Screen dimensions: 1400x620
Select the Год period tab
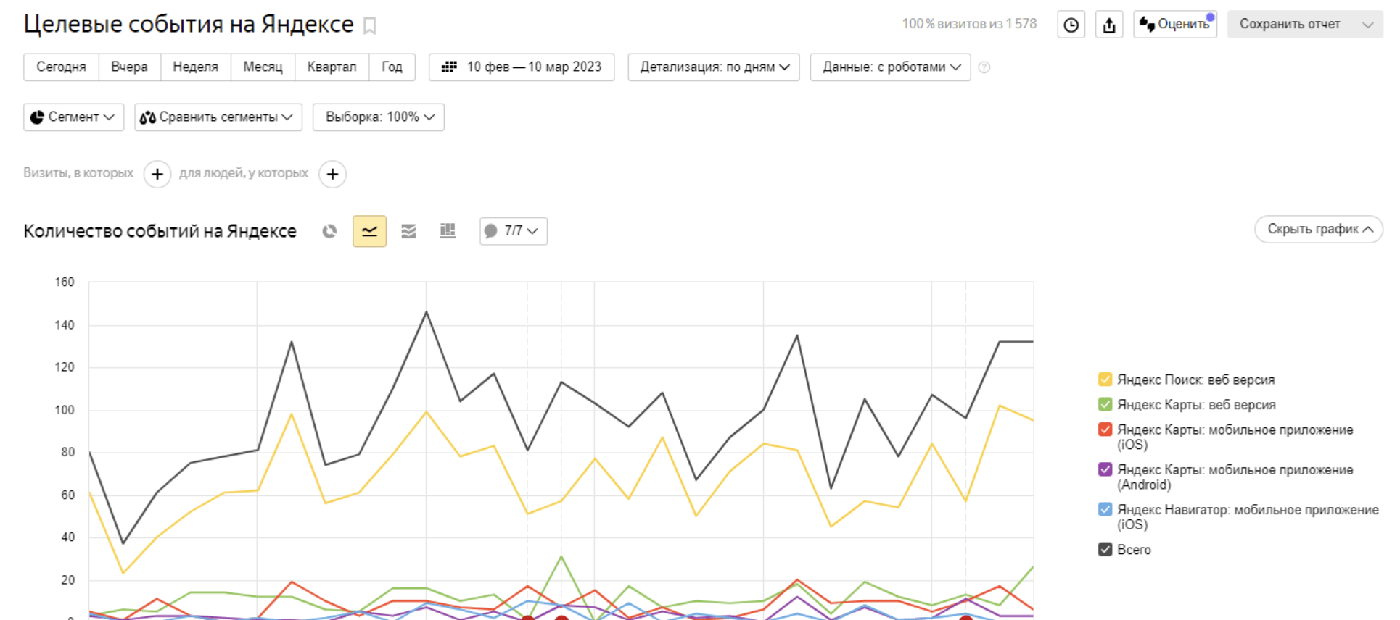(x=393, y=67)
